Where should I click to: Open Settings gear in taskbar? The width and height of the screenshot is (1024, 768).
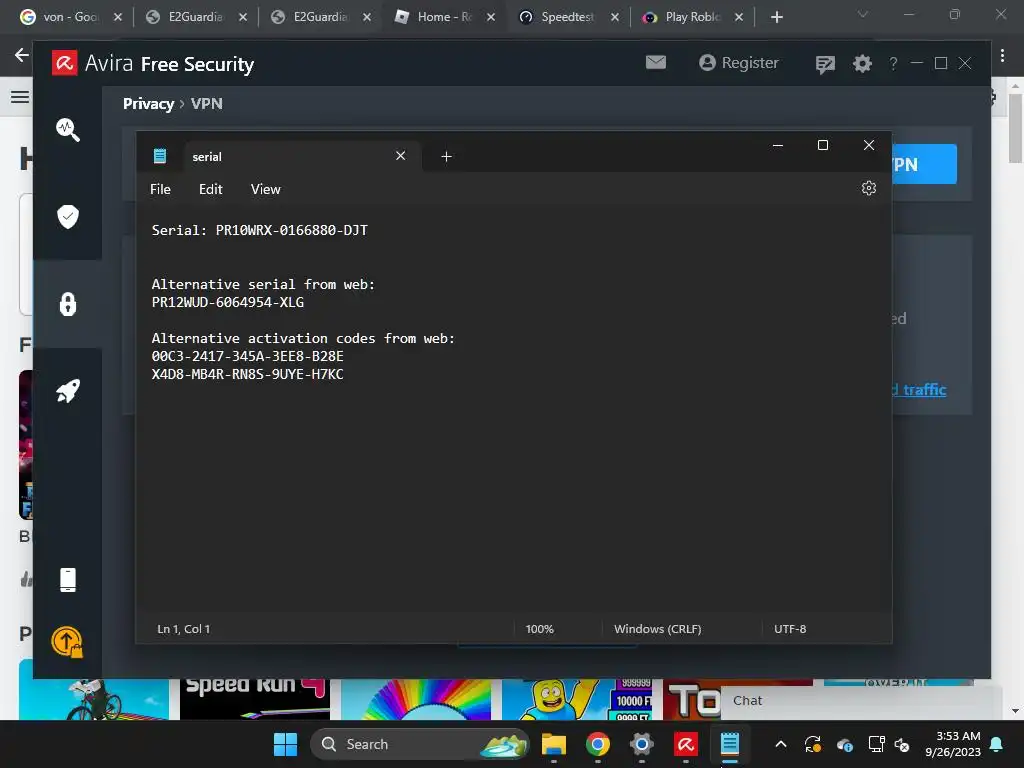(x=642, y=744)
